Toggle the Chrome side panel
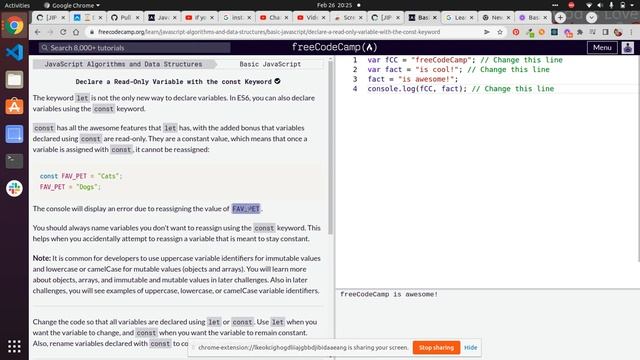 coord(605,32)
